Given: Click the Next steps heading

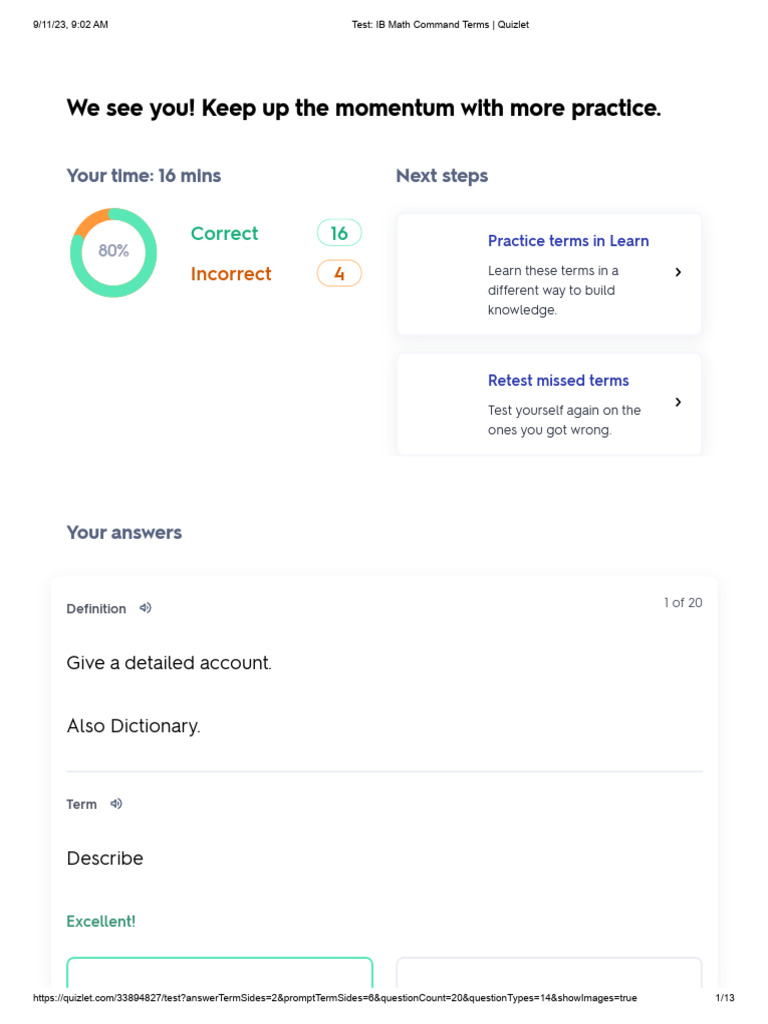Looking at the screenshot, I should [x=442, y=176].
